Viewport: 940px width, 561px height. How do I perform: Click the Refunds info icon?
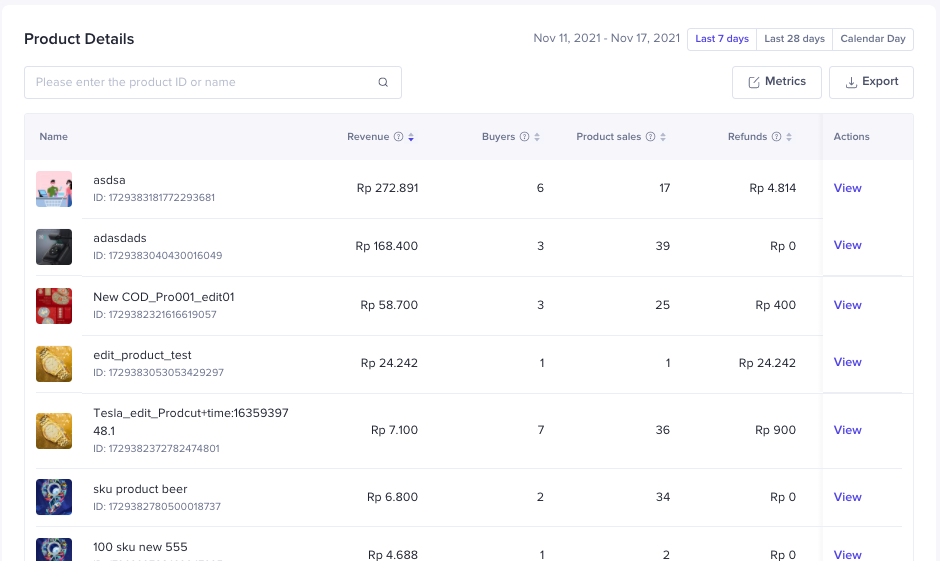[x=776, y=137]
